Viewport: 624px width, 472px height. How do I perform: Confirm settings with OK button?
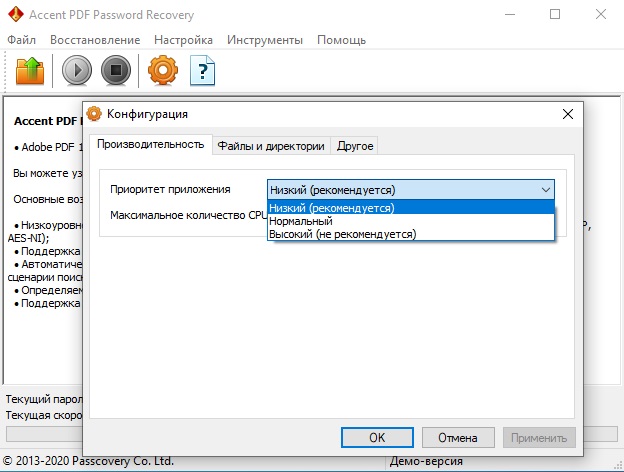coord(377,437)
